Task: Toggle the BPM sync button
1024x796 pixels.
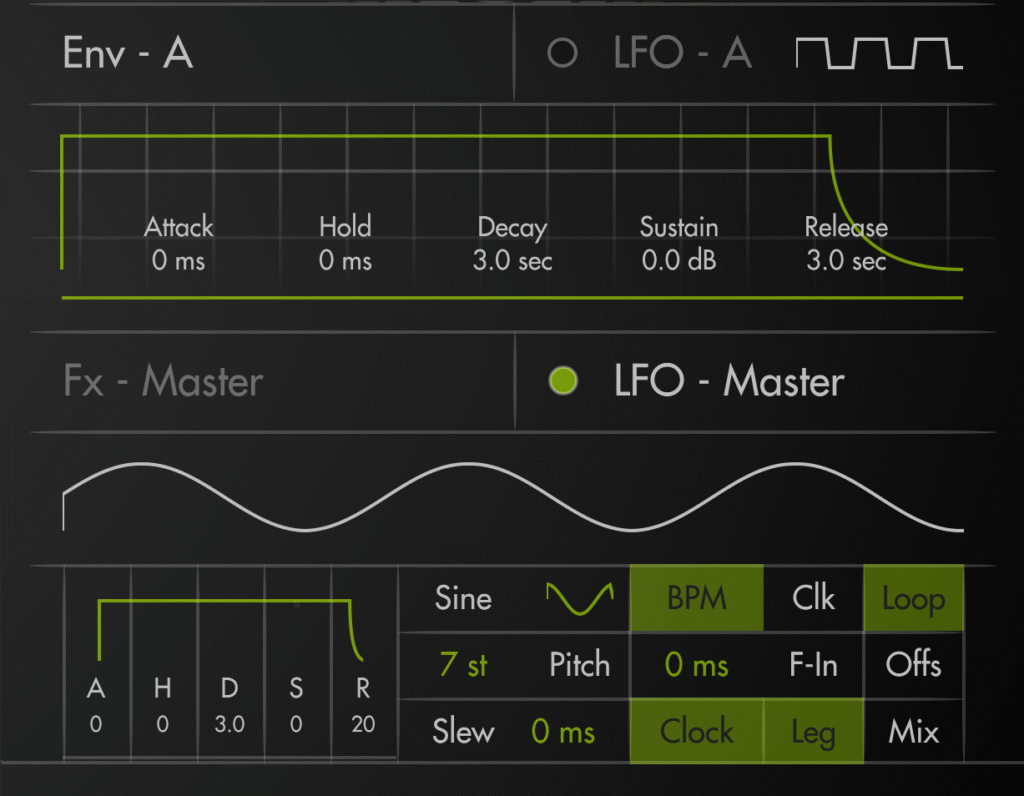Action: tap(696, 598)
